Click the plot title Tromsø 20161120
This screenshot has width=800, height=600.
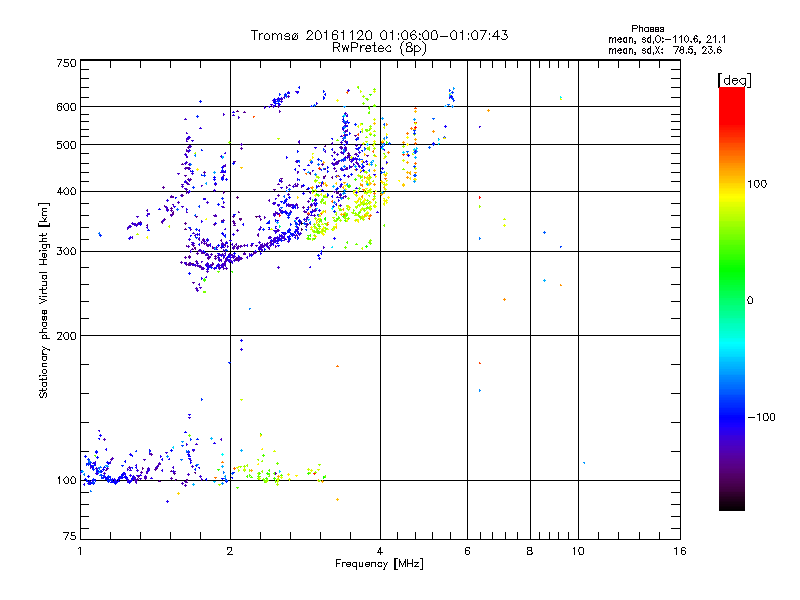tap(379, 35)
